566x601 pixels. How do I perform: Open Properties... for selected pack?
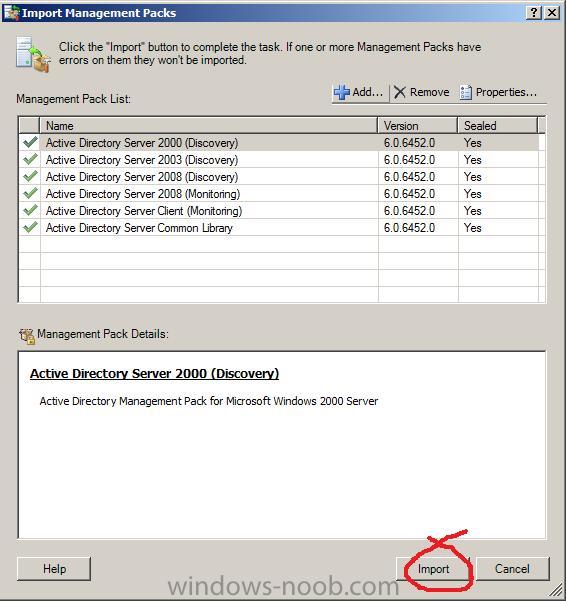pos(499,92)
